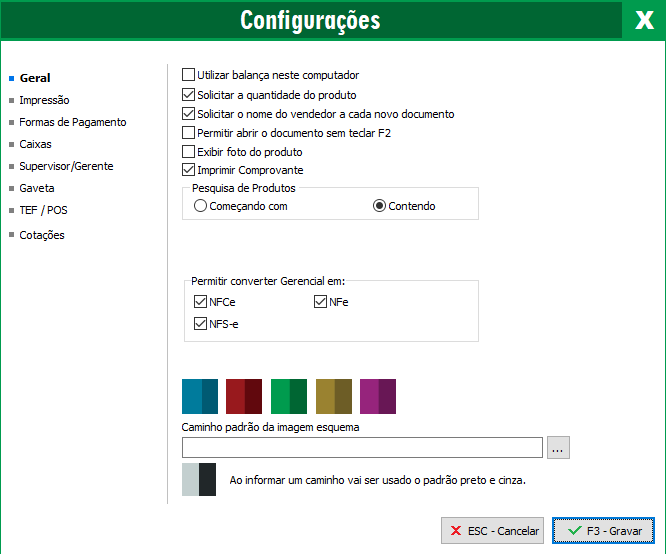Click the gray and black default swatch
Screen dimensions: 666x554
click(x=199, y=479)
